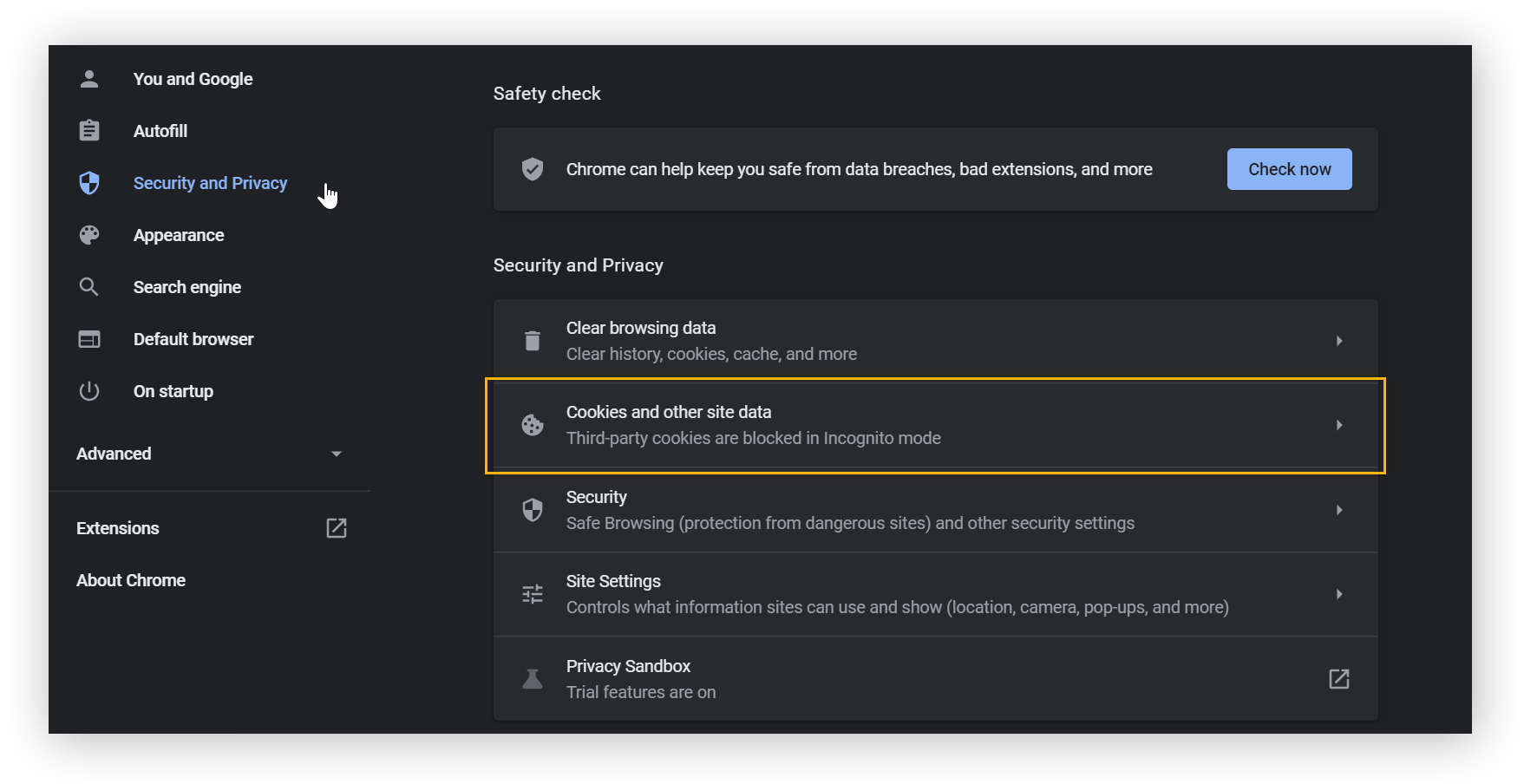
Task: Click the Site Settings sliders icon
Action: [x=532, y=593]
